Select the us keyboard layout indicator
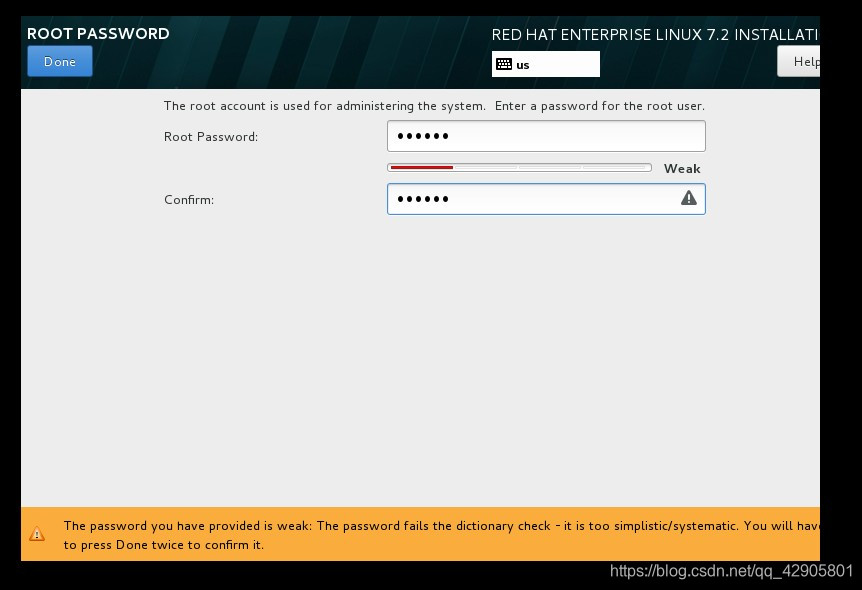The image size is (862, 590). point(545,64)
